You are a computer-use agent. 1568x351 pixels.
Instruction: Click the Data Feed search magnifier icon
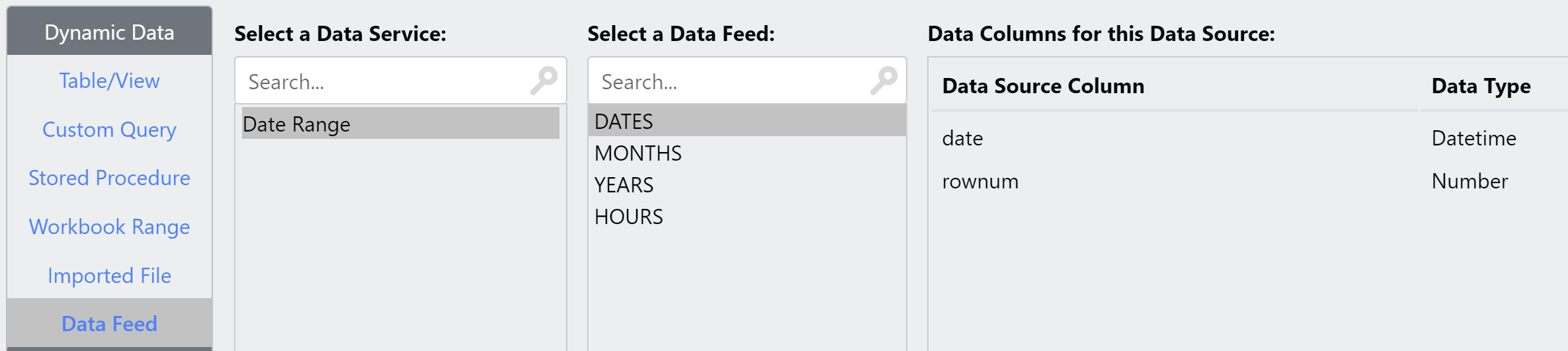pyautogui.click(x=884, y=81)
